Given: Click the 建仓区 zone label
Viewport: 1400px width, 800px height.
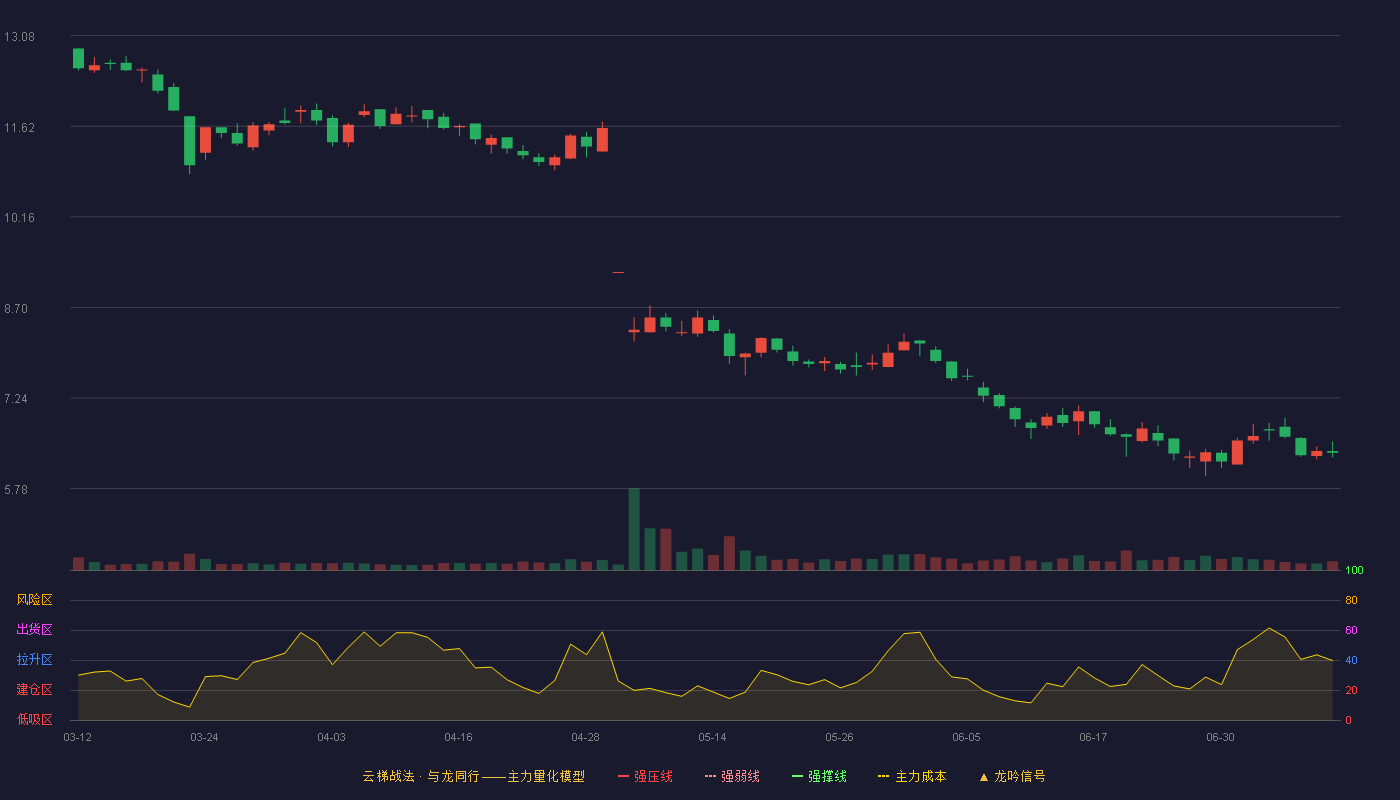Looking at the screenshot, I should [34, 690].
